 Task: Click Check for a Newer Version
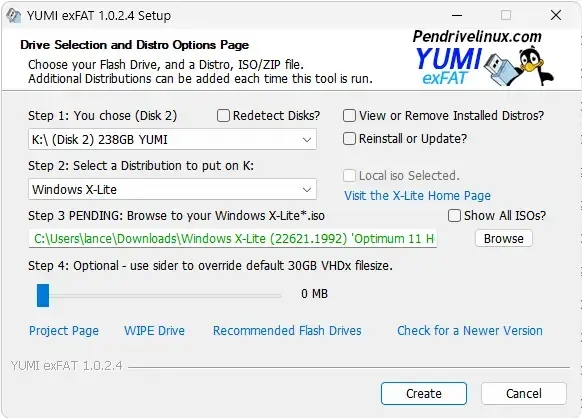470,330
